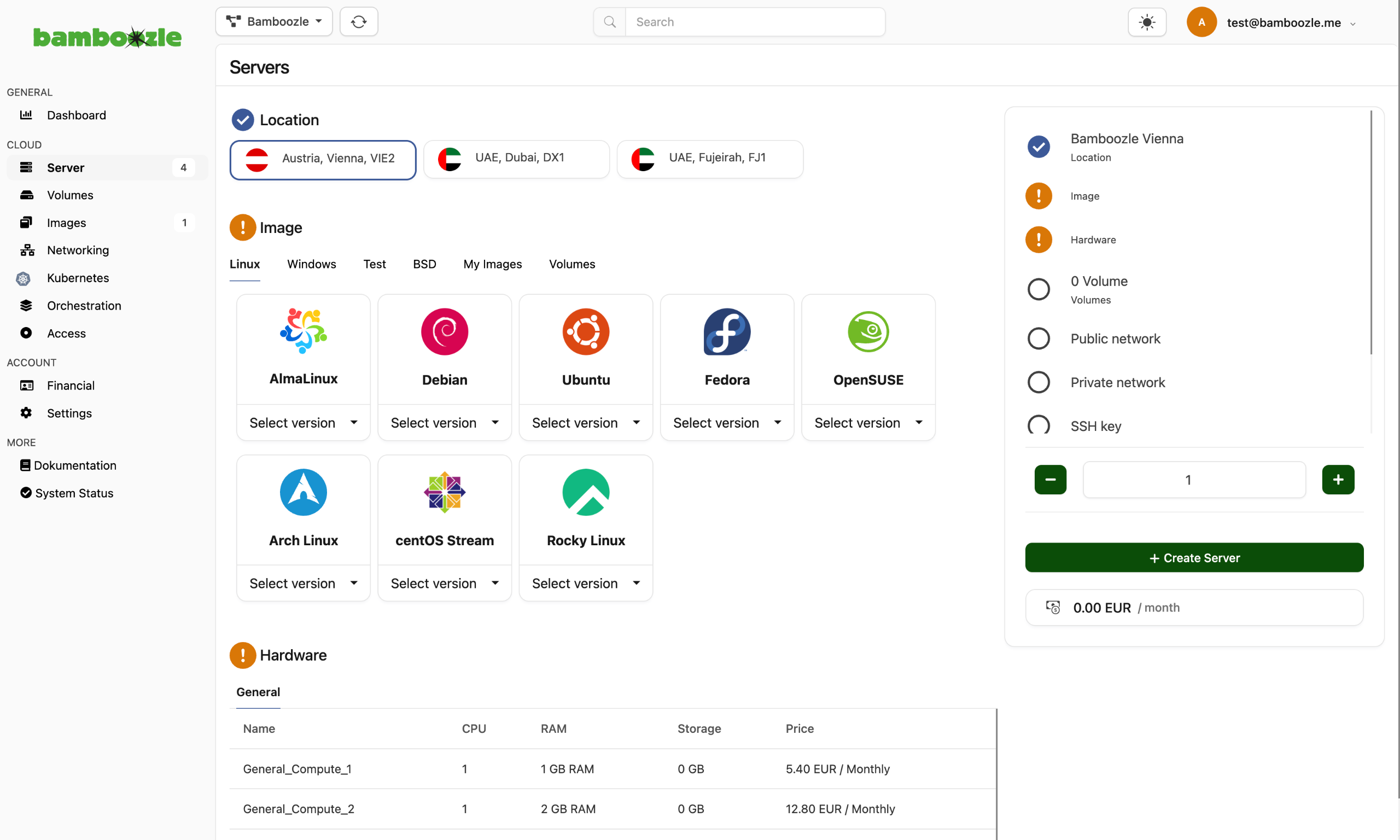Open Networking in the sidebar
This screenshot has height=840, width=1400.
(x=78, y=250)
